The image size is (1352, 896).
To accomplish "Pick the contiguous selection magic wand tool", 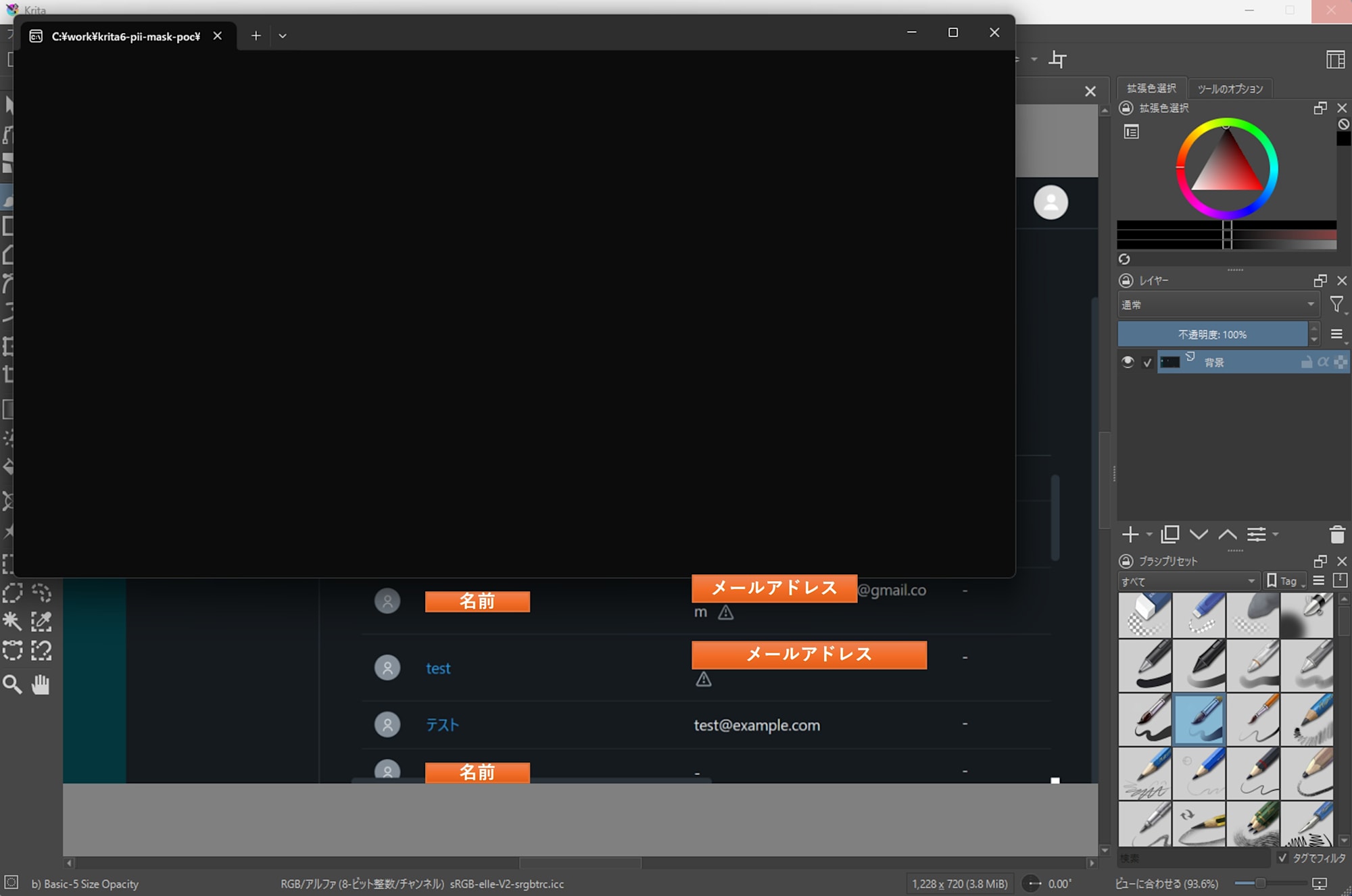I will 12,621.
